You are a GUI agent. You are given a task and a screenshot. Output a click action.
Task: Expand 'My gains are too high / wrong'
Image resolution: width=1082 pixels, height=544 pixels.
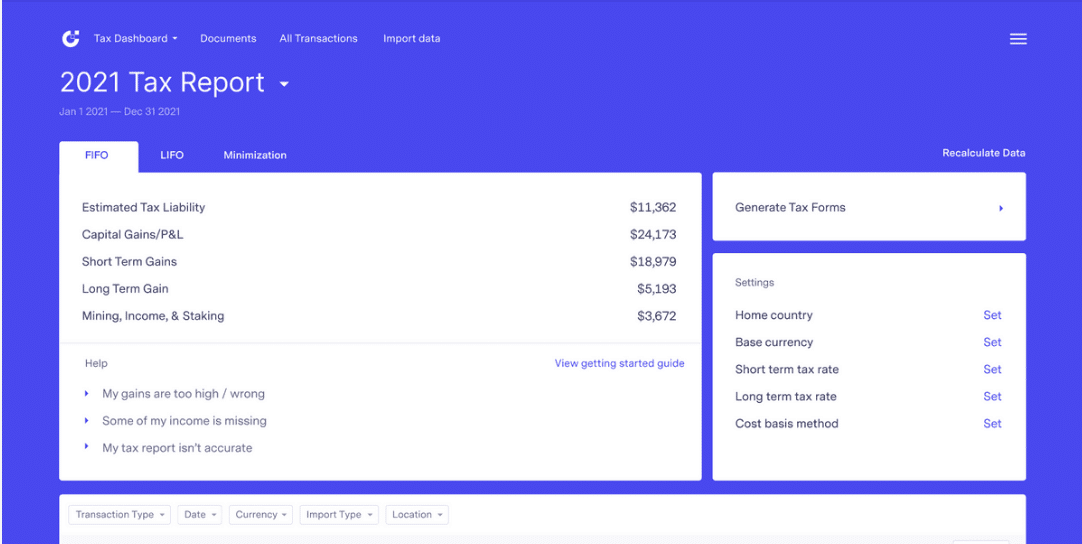coord(183,394)
